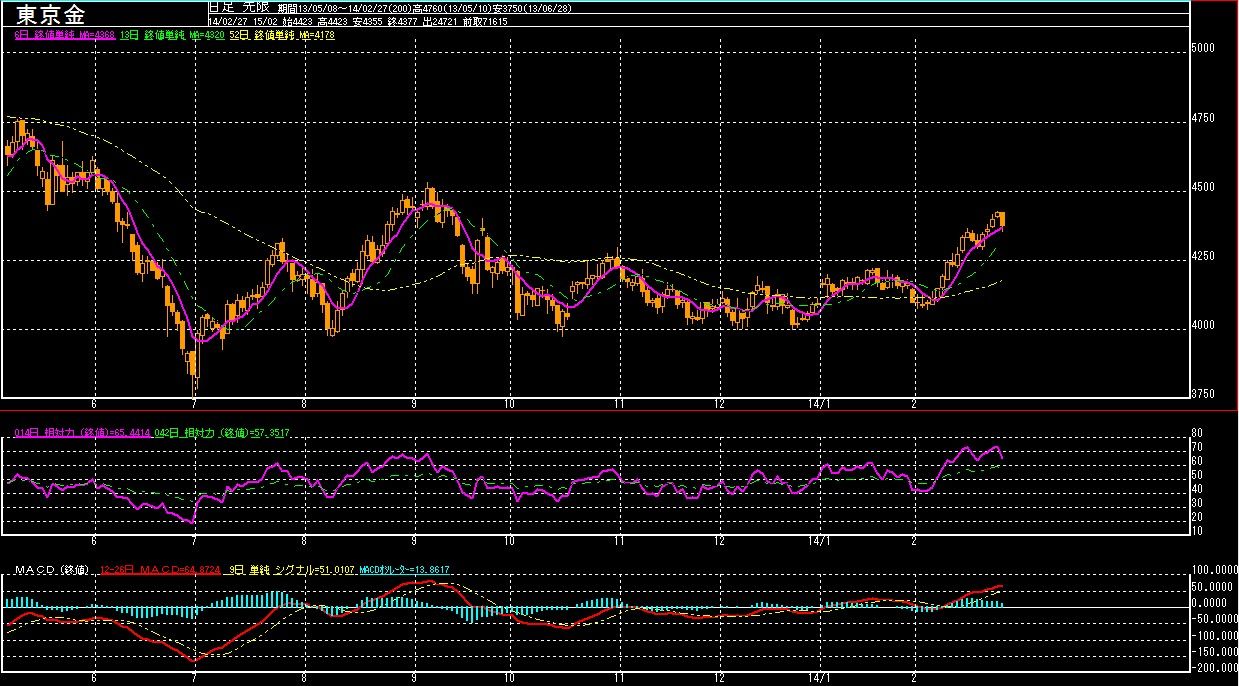1239x686 pixels.
Task: Click month 7 label under price chart
Action: tap(196, 404)
